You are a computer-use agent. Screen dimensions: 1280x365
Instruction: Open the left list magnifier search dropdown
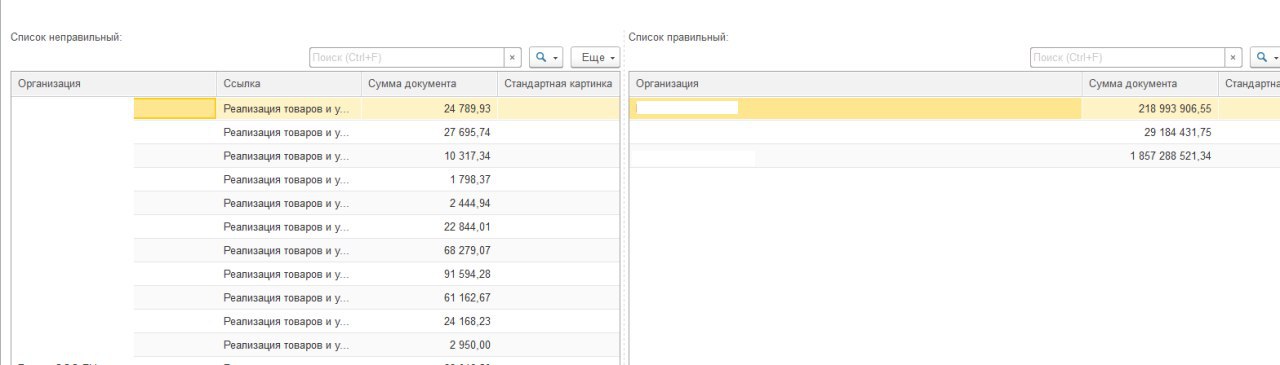point(546,58)
